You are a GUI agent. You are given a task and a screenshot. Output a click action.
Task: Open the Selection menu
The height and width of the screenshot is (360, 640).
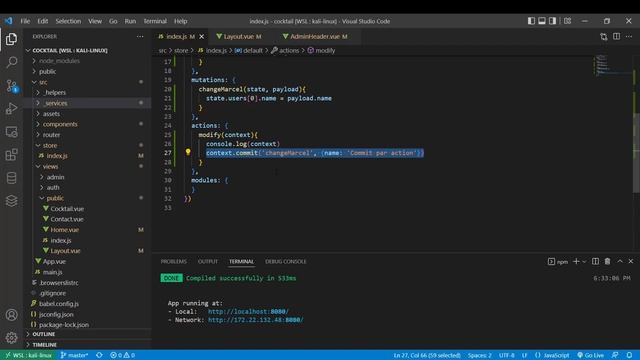[x=68, y=21]
